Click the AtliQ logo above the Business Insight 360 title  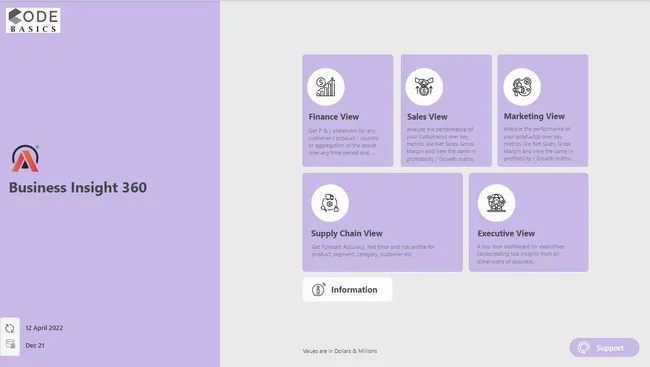(x=25, y=158)
